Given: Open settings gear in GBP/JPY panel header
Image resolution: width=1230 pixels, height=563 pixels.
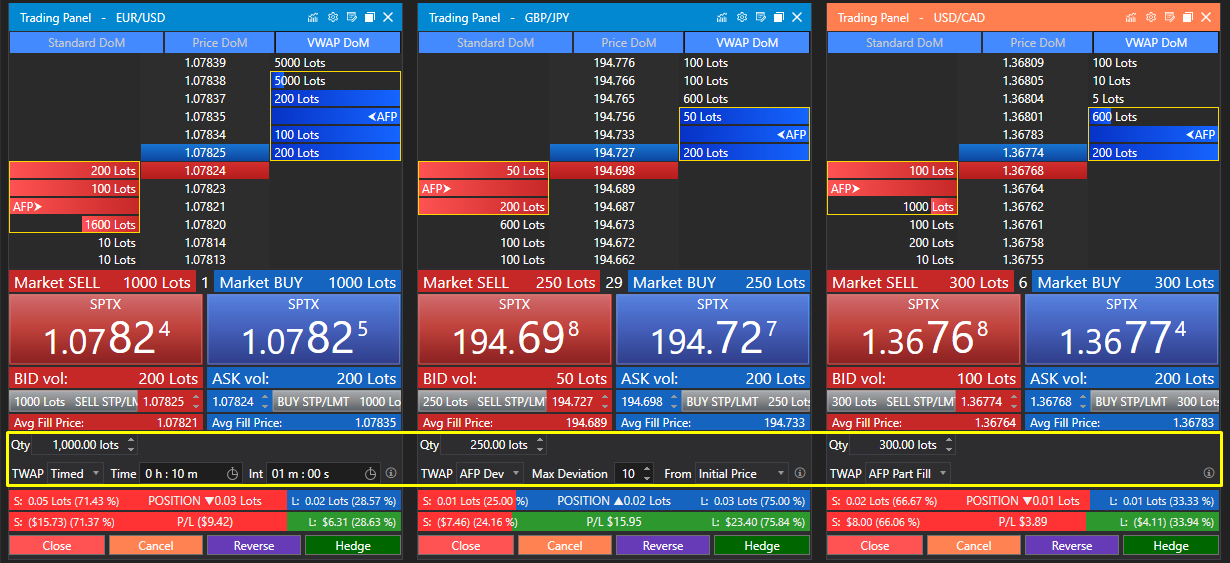Looking at the screenshot, I should [x=741, y=17].
